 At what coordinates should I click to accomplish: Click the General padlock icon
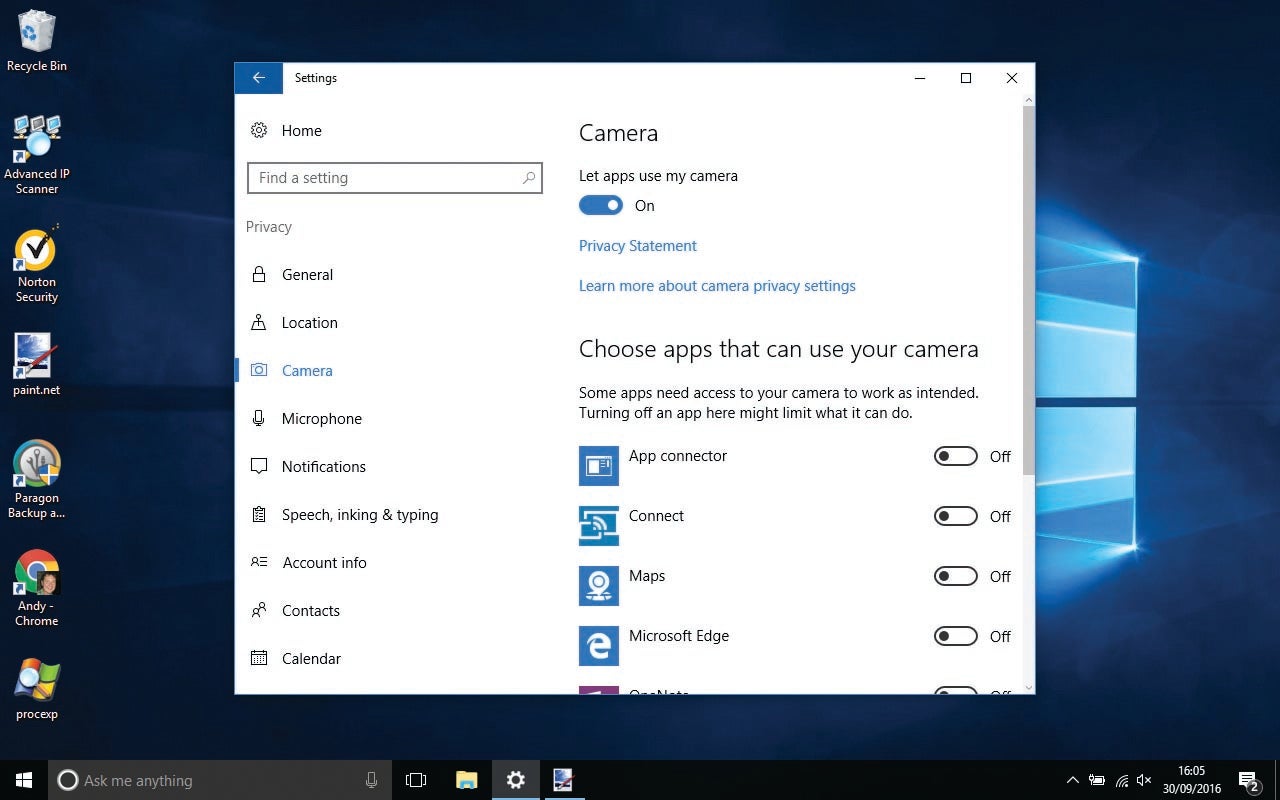259,274
